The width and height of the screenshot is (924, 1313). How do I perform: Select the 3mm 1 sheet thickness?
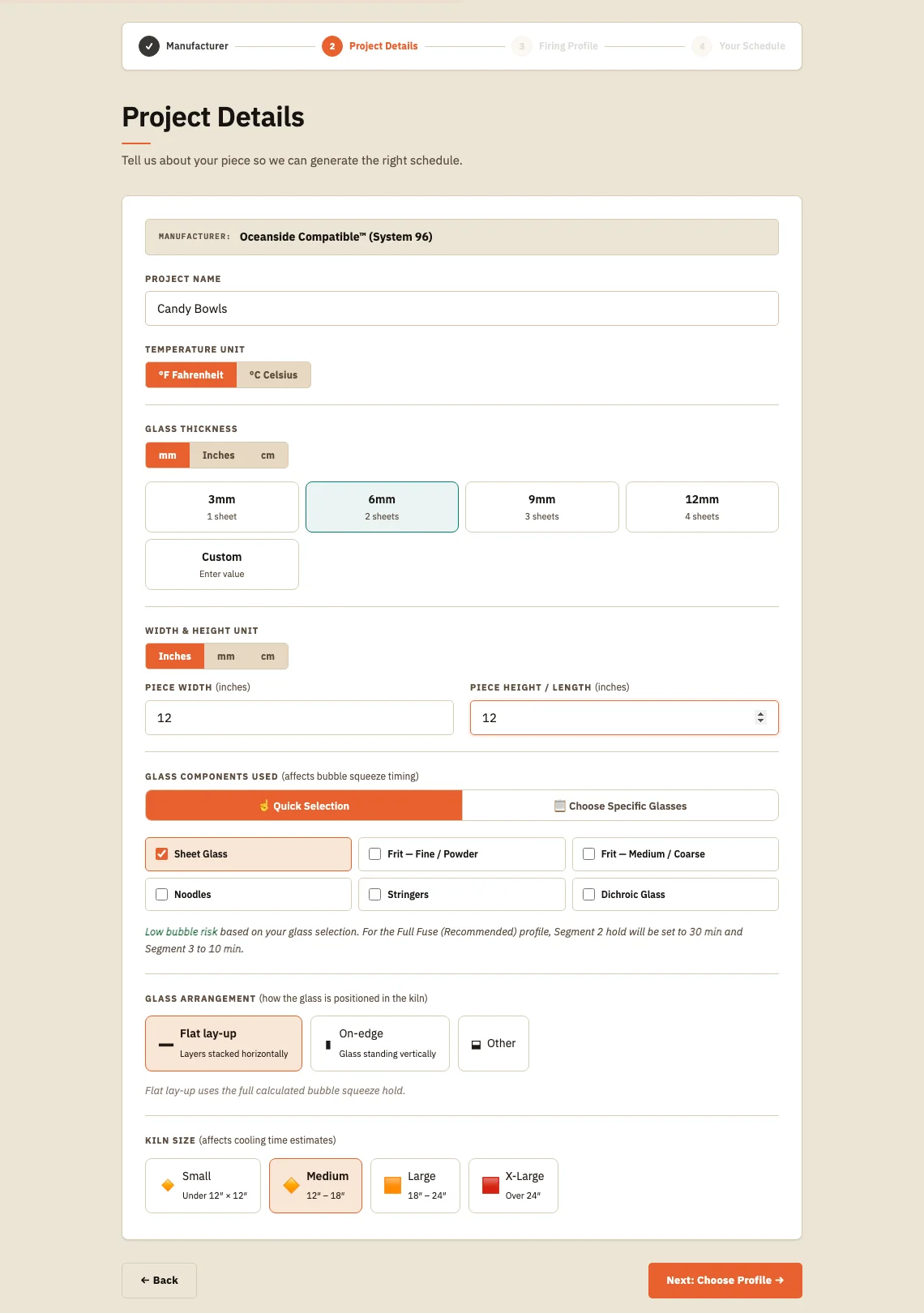coord(222,507)
